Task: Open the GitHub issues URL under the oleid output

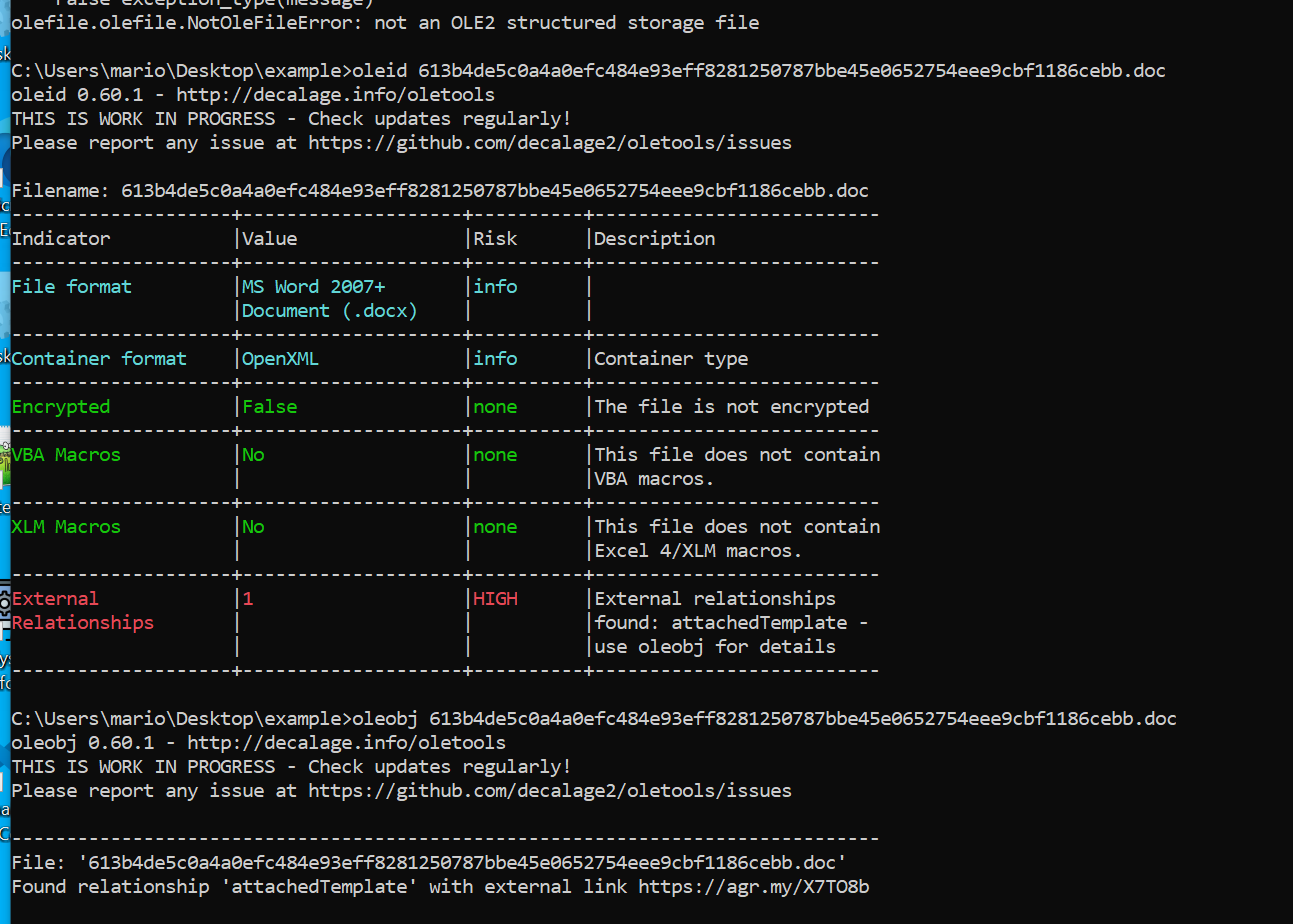Action: [x=549, y=143]
